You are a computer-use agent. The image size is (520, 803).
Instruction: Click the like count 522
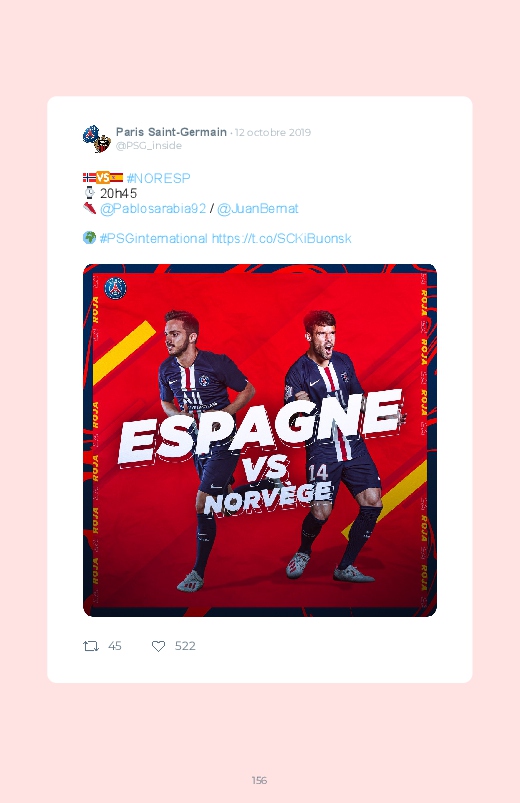185,646
